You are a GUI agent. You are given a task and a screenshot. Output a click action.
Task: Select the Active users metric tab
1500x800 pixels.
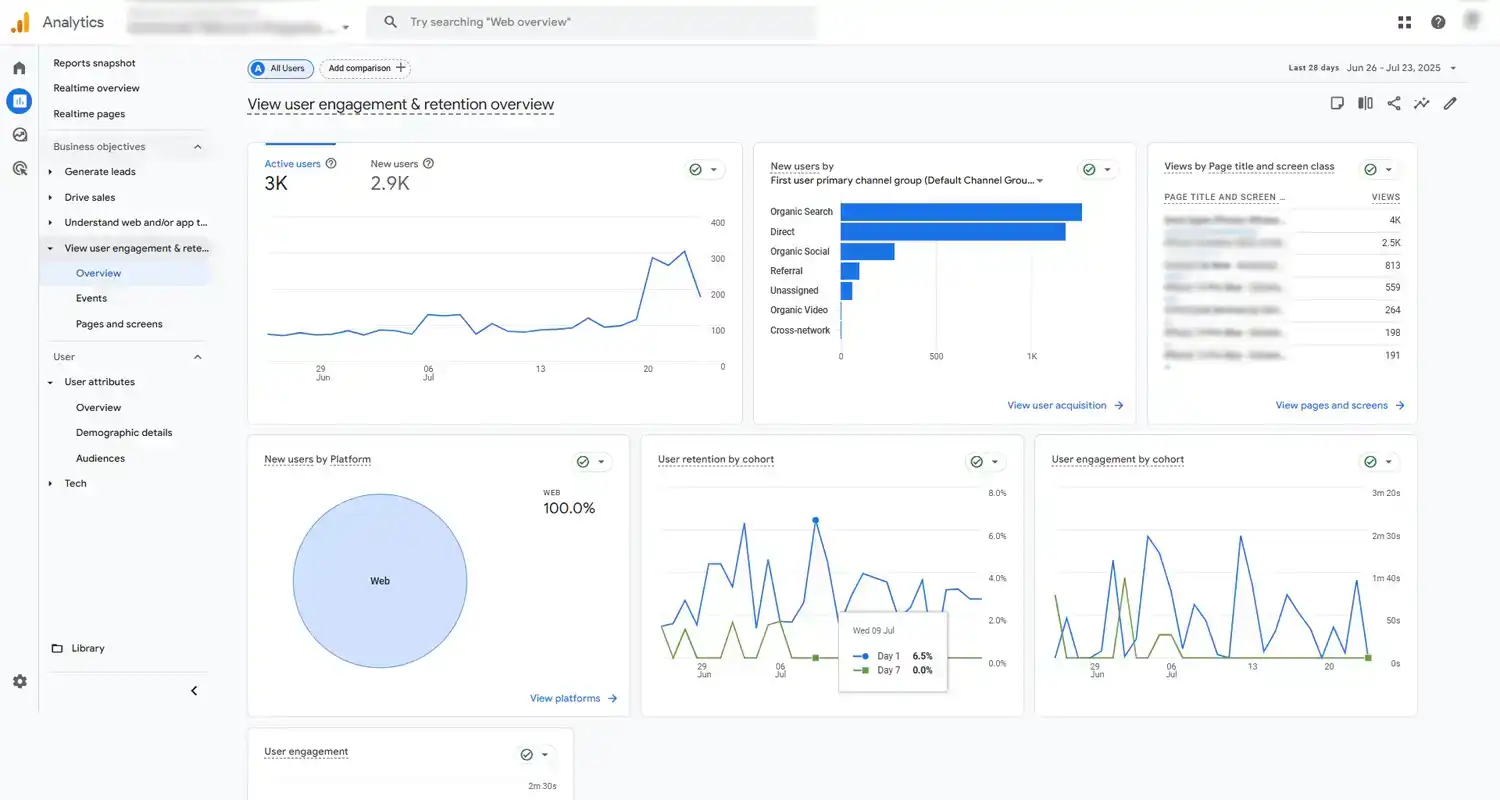[x=293, y=163]
